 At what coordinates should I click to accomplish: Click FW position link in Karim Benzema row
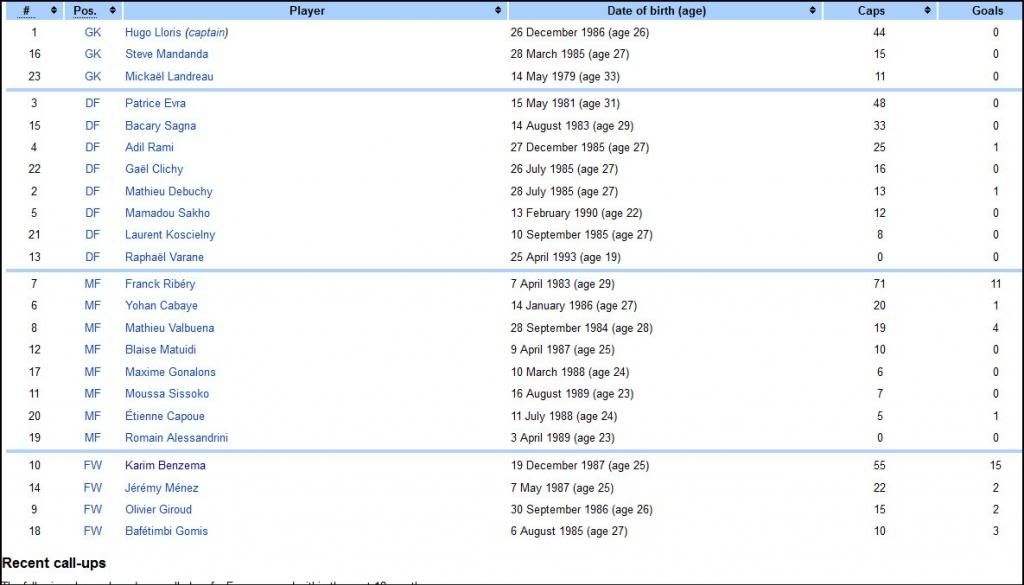[93, 466]
